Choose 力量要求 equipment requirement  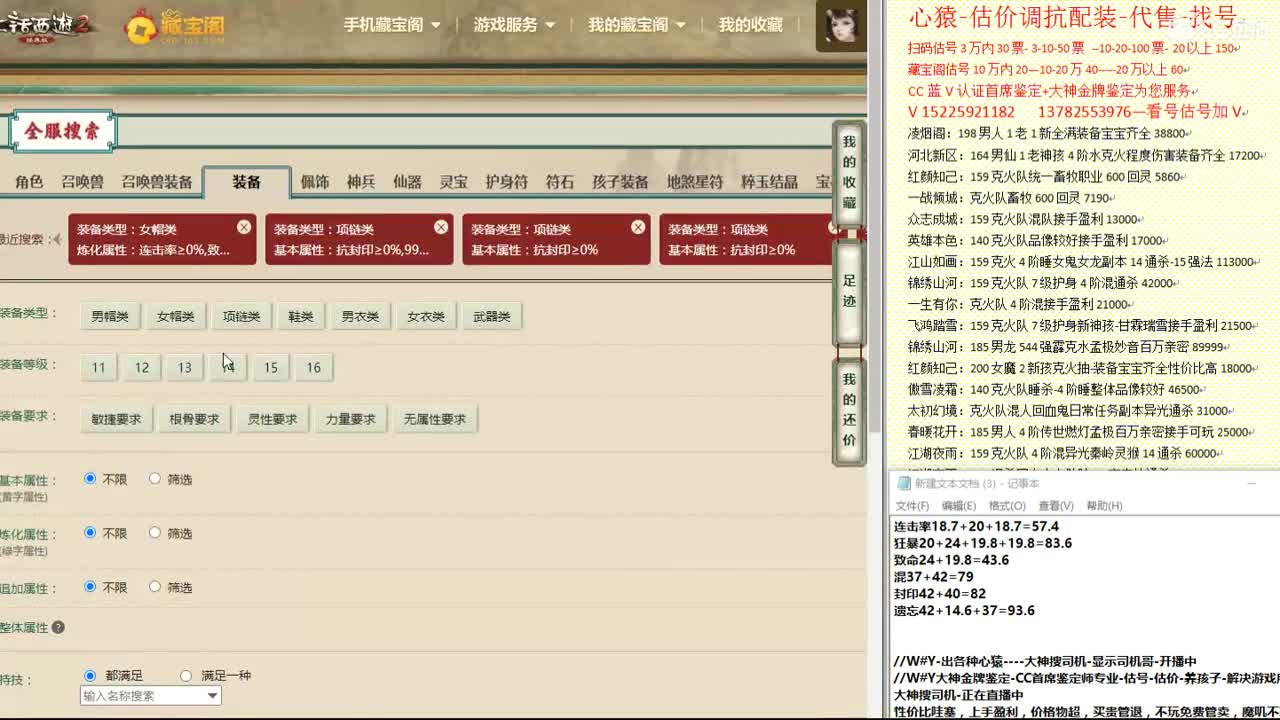(350, 419)
